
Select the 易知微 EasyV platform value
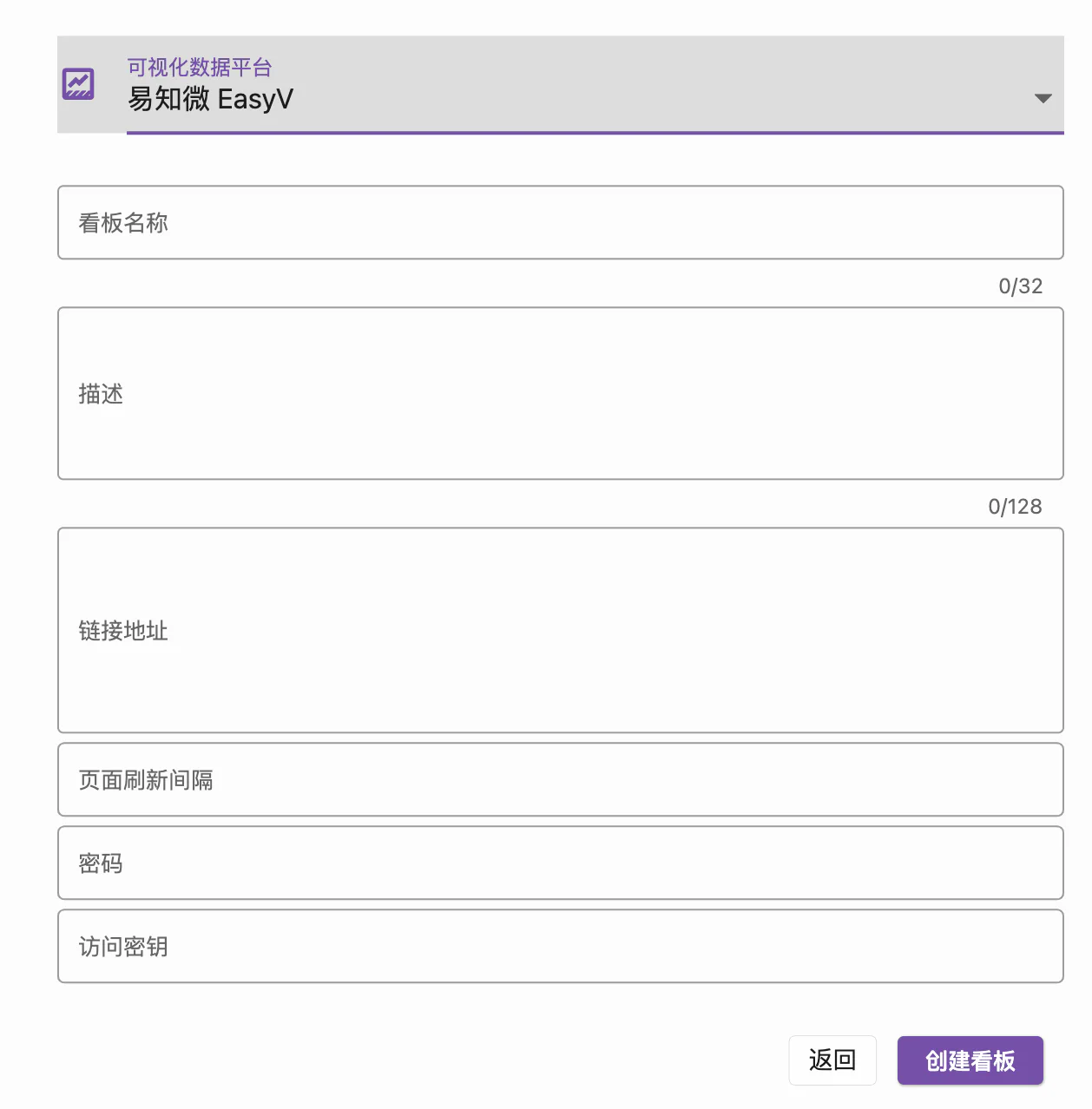click(211, 100)
